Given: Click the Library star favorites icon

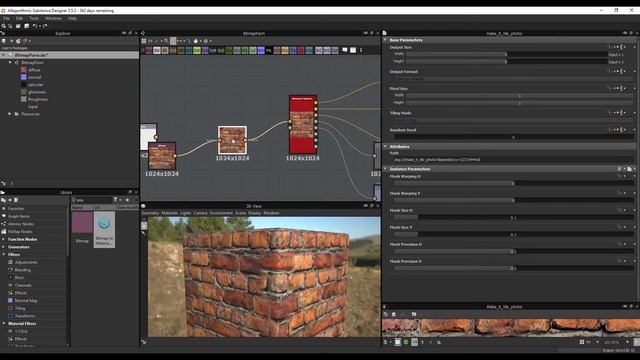Looking at the screenshot, I should pyautogui.click(x=127, y=200).
